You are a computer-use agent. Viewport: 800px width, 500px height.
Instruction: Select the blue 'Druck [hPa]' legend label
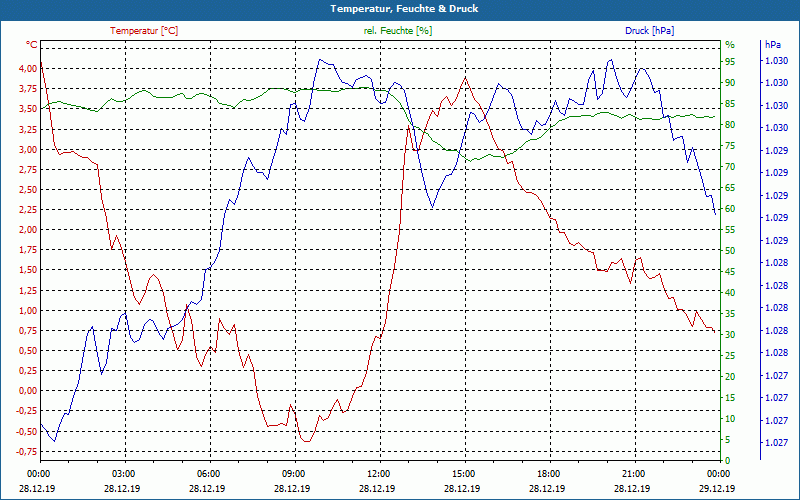click(649, 31)
